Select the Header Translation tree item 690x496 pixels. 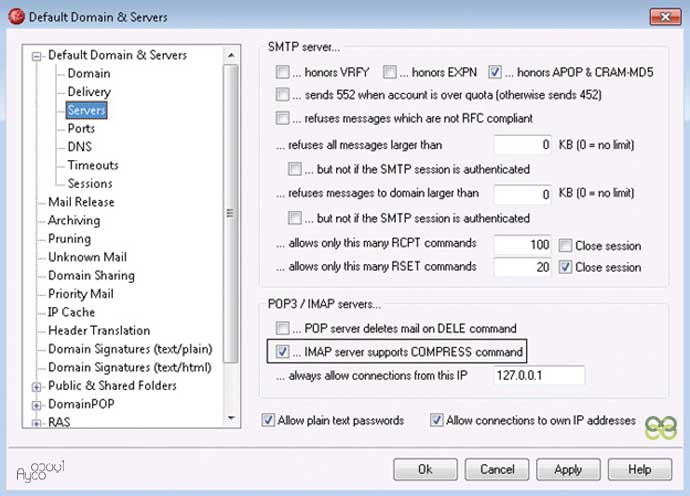[x=99, y=330]
